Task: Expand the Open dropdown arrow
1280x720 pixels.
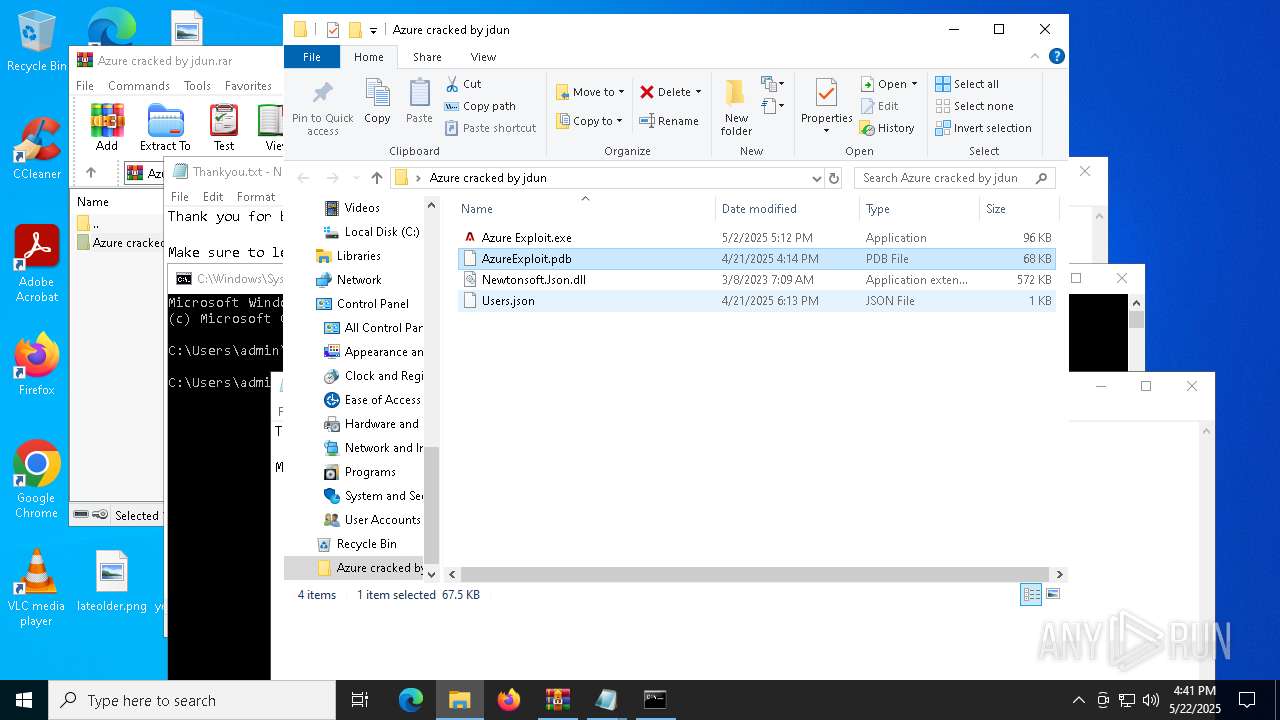Action: tap(914, 84)
